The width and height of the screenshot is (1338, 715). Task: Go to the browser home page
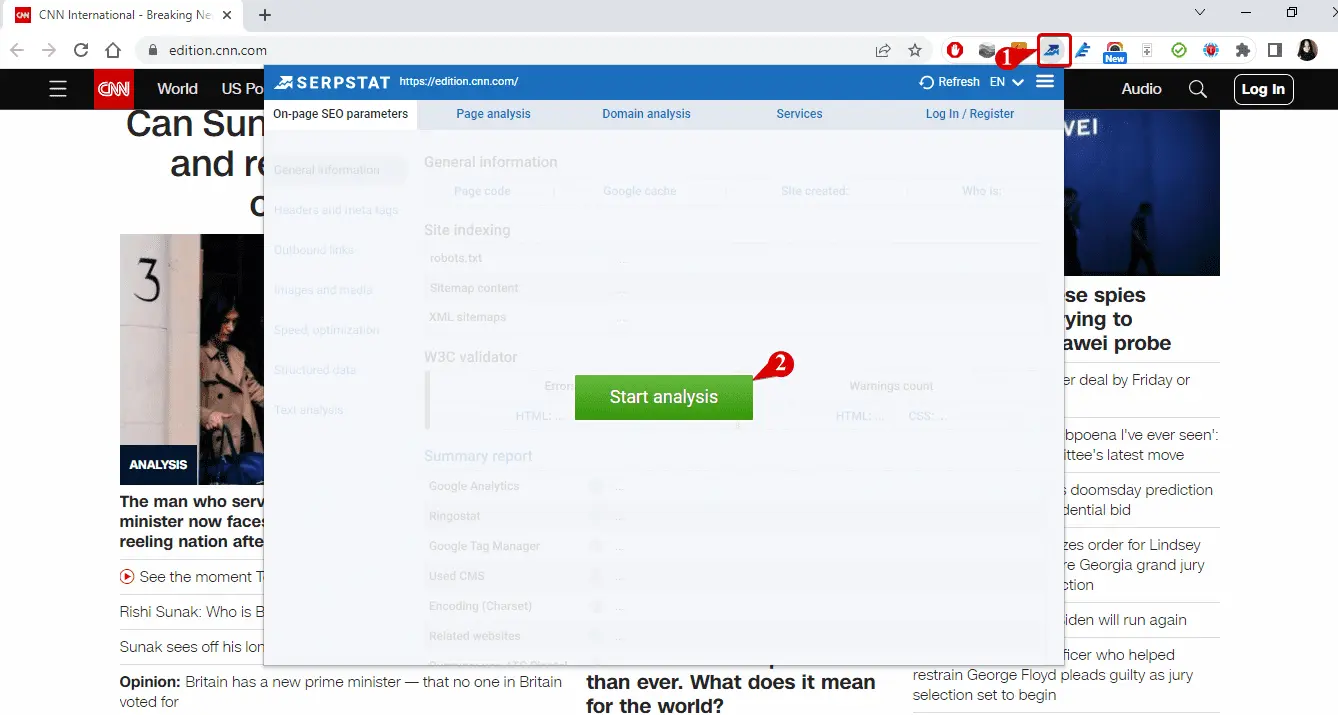pos(113,50)
